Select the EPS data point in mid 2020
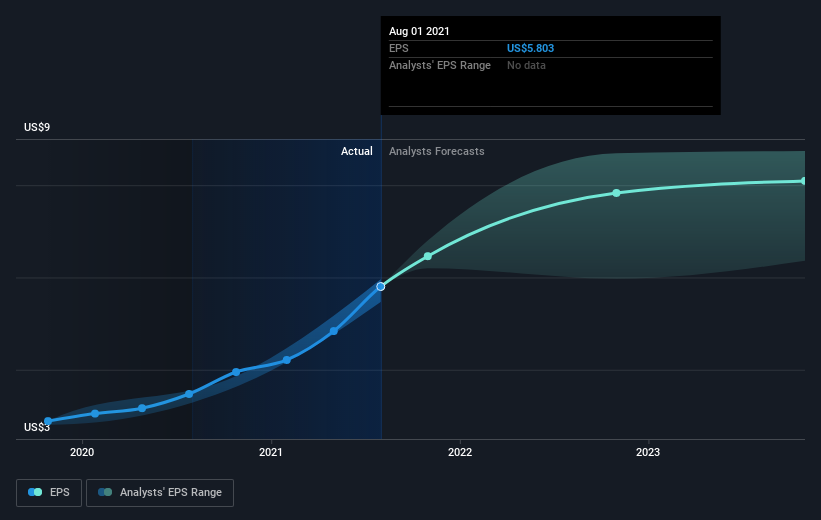The height and width of the screenshot is (520, 821). point(189,394)
